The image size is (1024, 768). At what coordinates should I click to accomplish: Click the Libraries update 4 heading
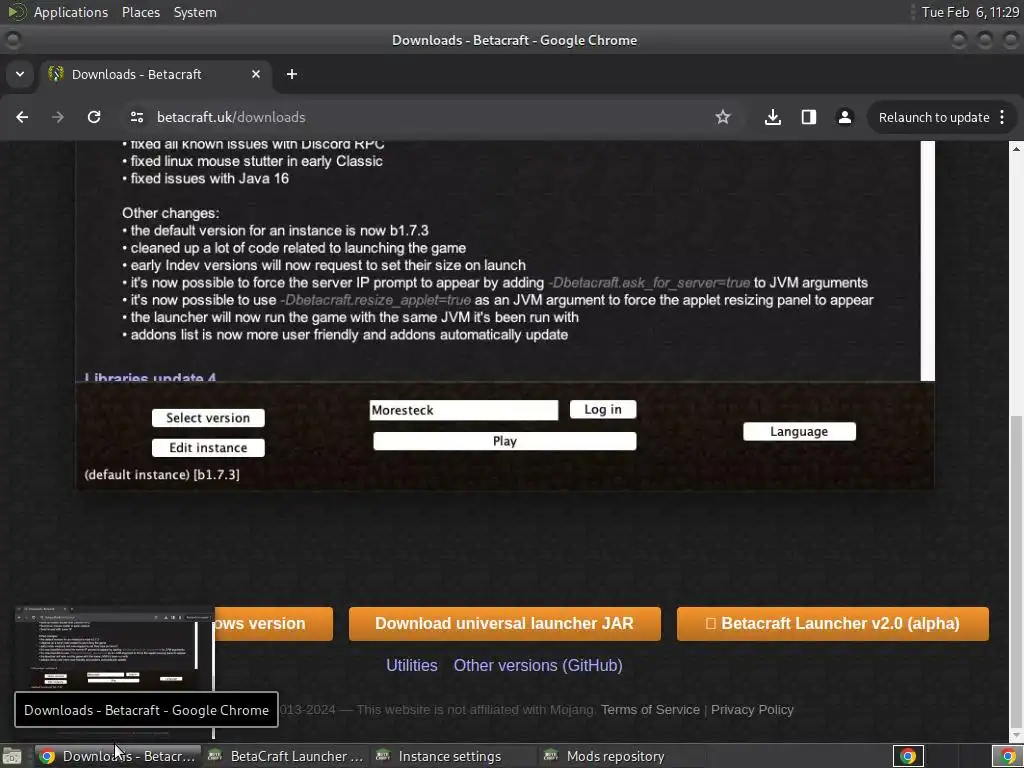tap(150, 377)
